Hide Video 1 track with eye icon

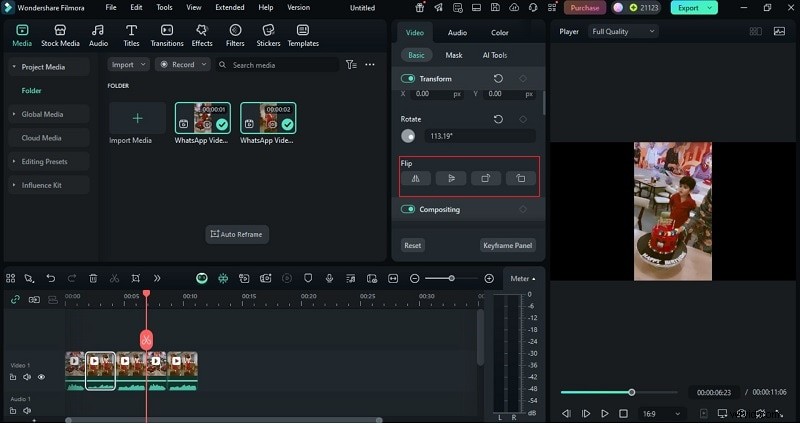[x=41, y=377]
